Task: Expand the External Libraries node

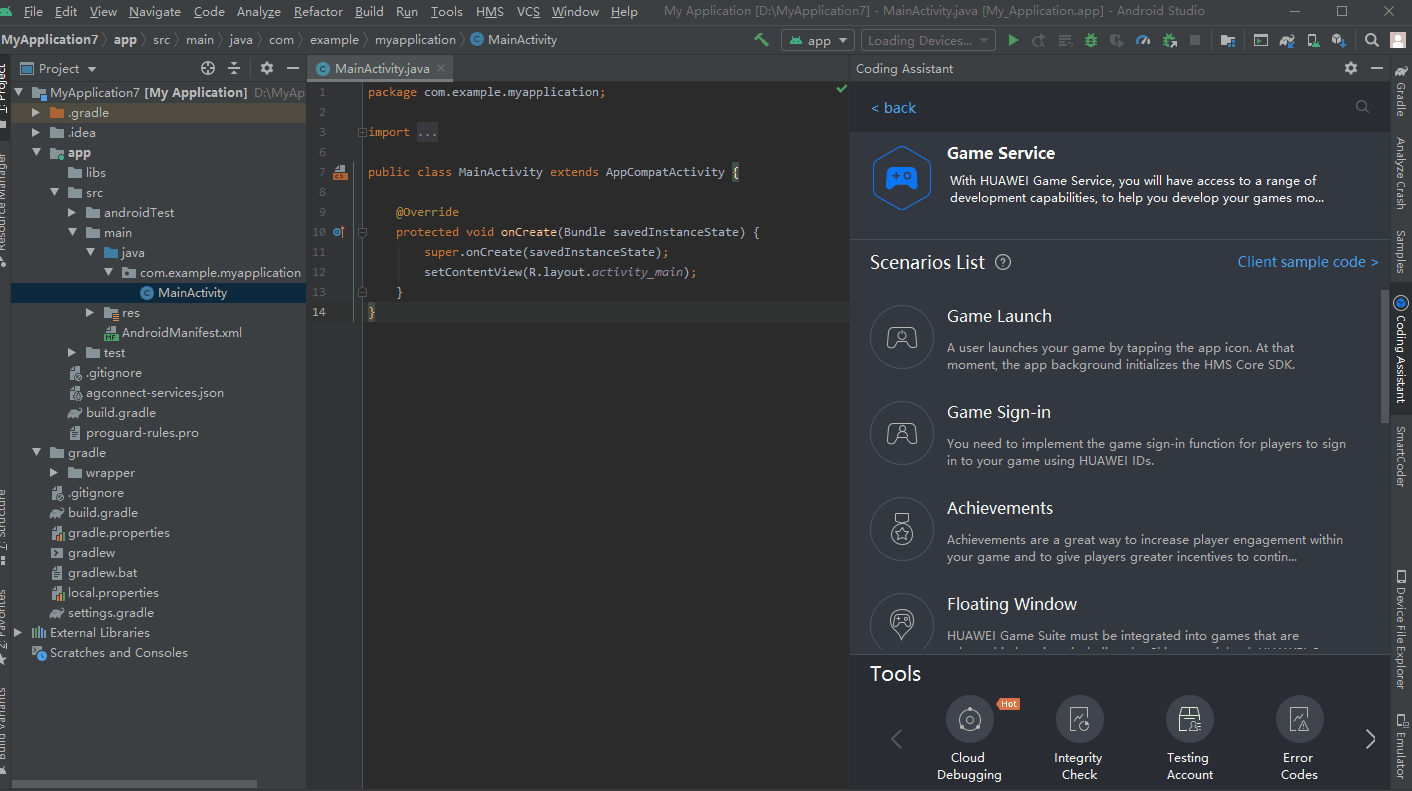Action: pos(19,632)
